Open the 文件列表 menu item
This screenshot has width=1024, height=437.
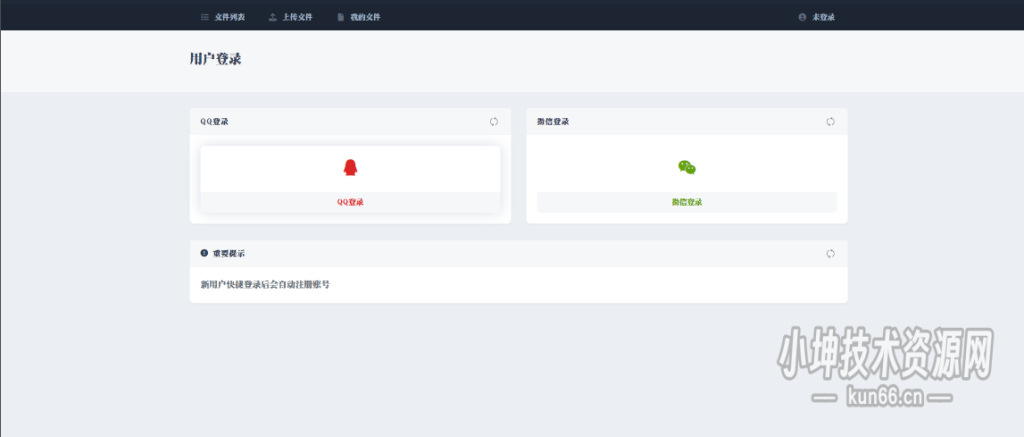(223, 18)
